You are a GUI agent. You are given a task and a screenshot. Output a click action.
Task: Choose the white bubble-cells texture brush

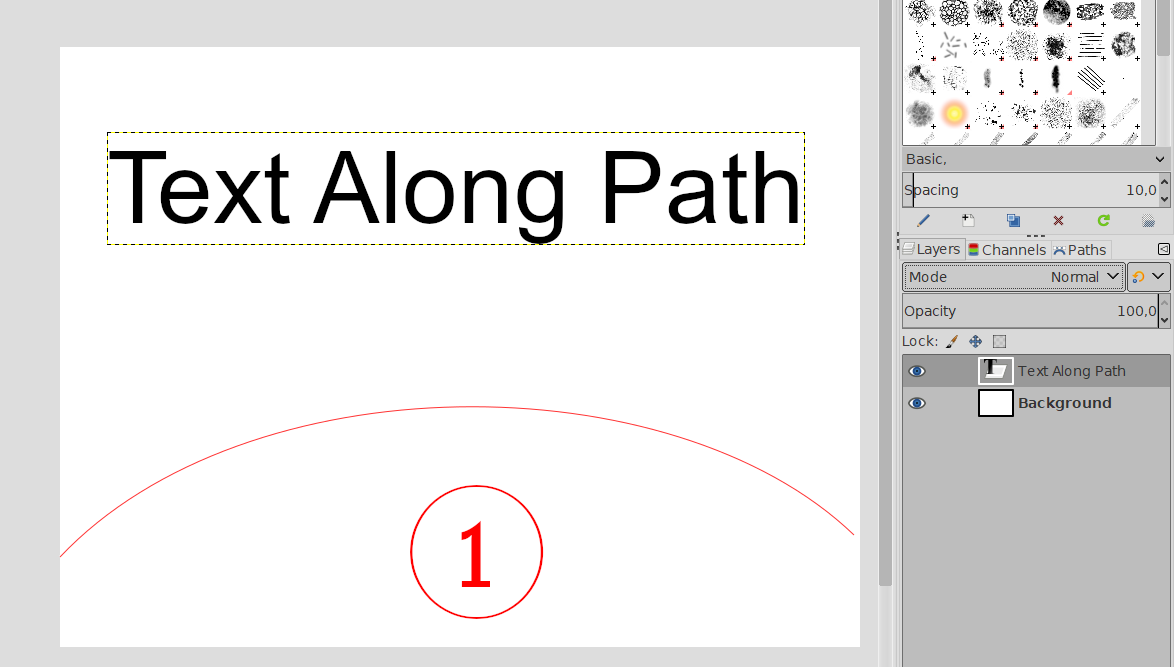click(954, 12)
